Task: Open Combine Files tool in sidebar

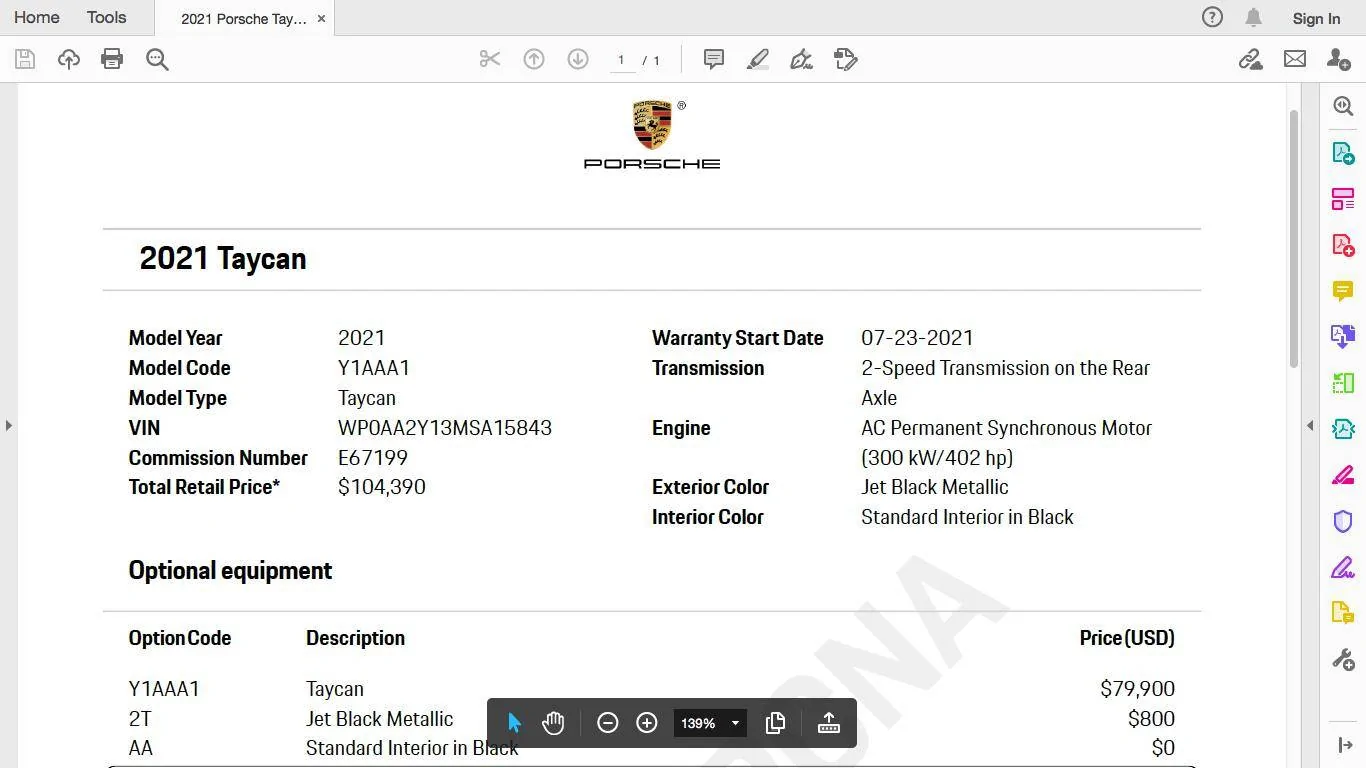Action: [1343, 336]
